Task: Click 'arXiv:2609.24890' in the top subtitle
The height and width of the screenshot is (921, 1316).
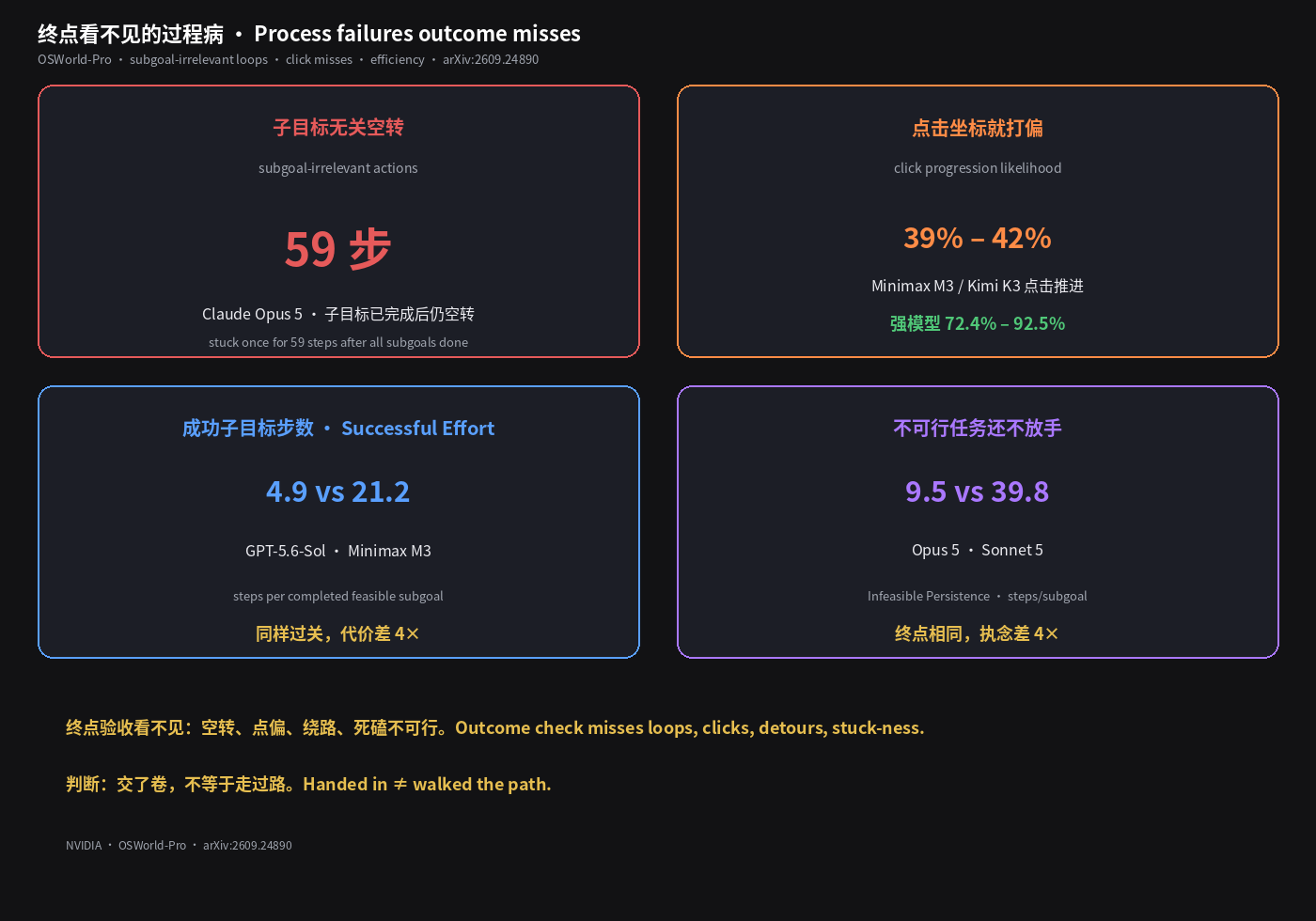Action: click(491, 59)
